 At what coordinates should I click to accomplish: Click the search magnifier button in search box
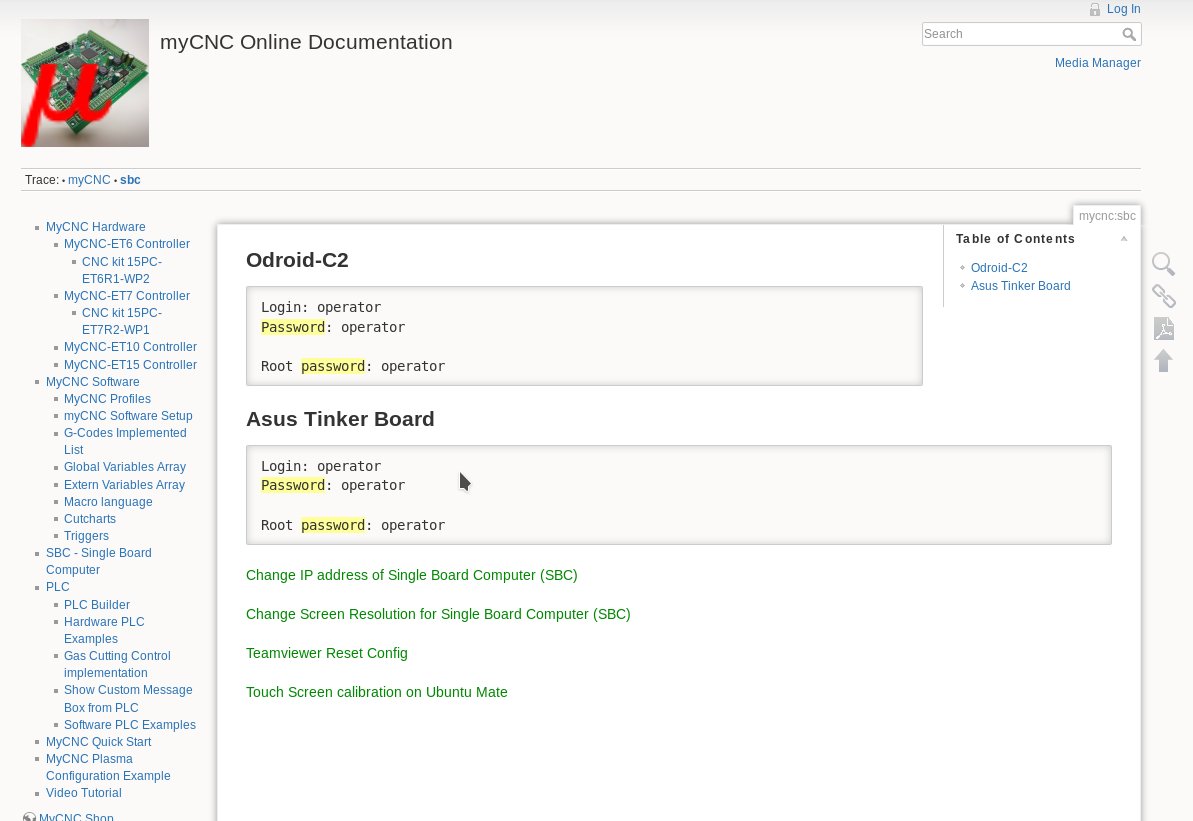tap(1129, 35)
